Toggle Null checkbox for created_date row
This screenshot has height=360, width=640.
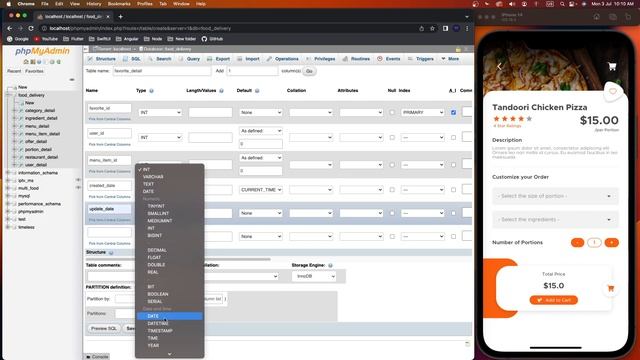(x=392, y=190)
